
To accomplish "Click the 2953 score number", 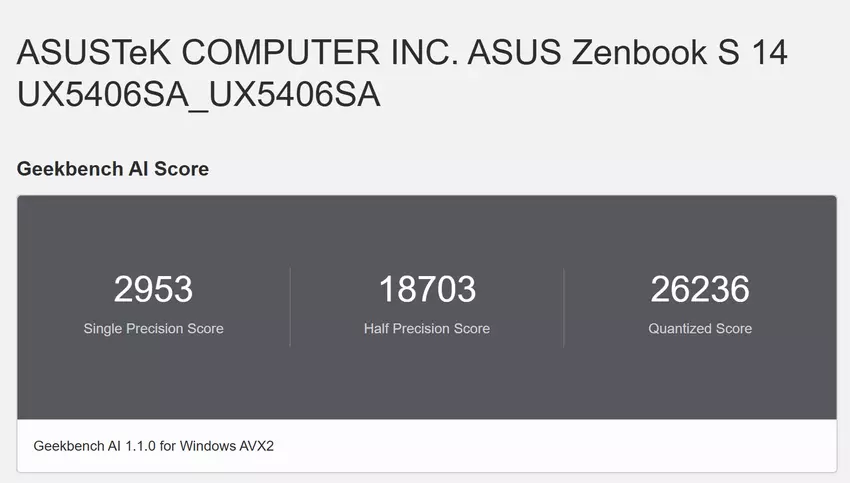I will (153, 289).
